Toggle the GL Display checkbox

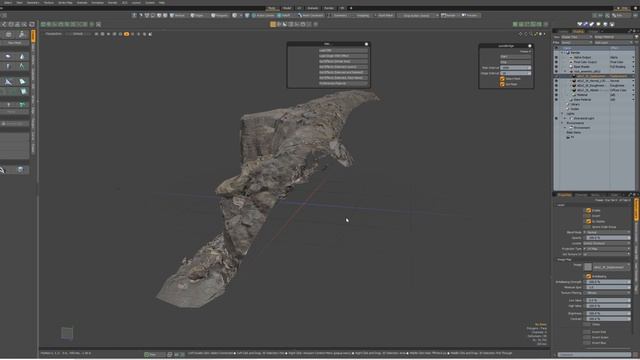(x=588, y=221)
